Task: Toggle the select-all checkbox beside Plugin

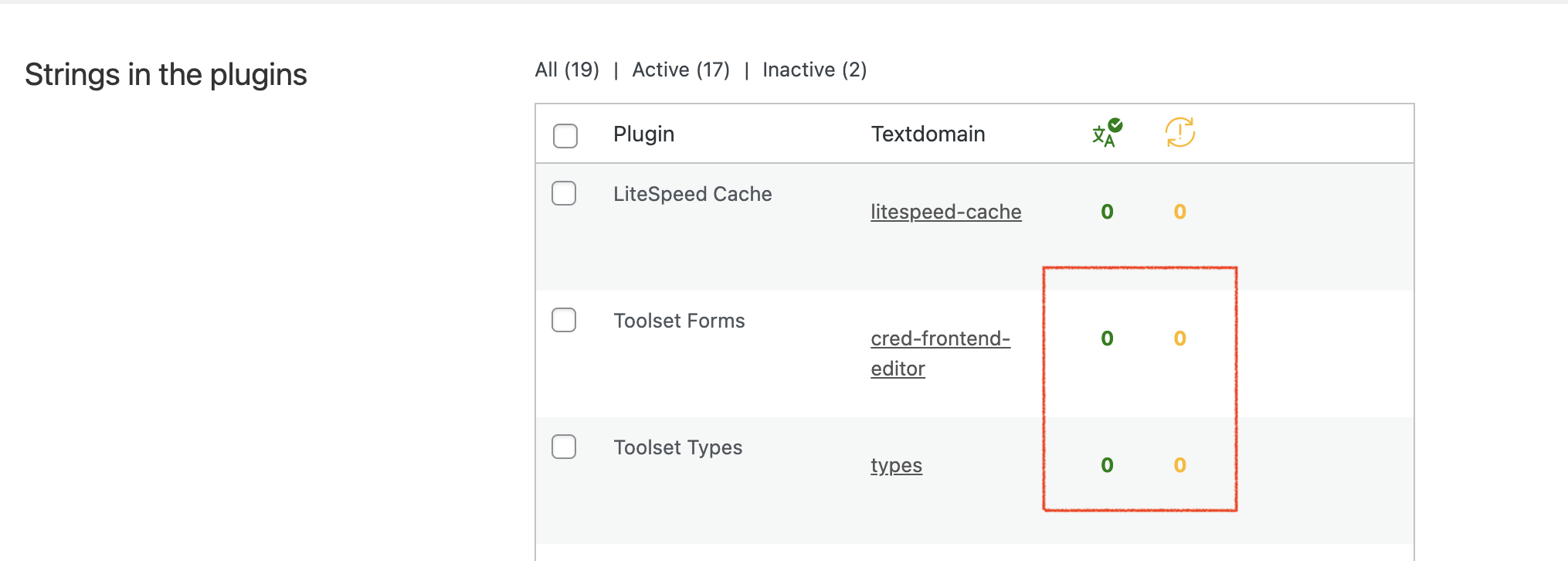Action: coord(565,135)
